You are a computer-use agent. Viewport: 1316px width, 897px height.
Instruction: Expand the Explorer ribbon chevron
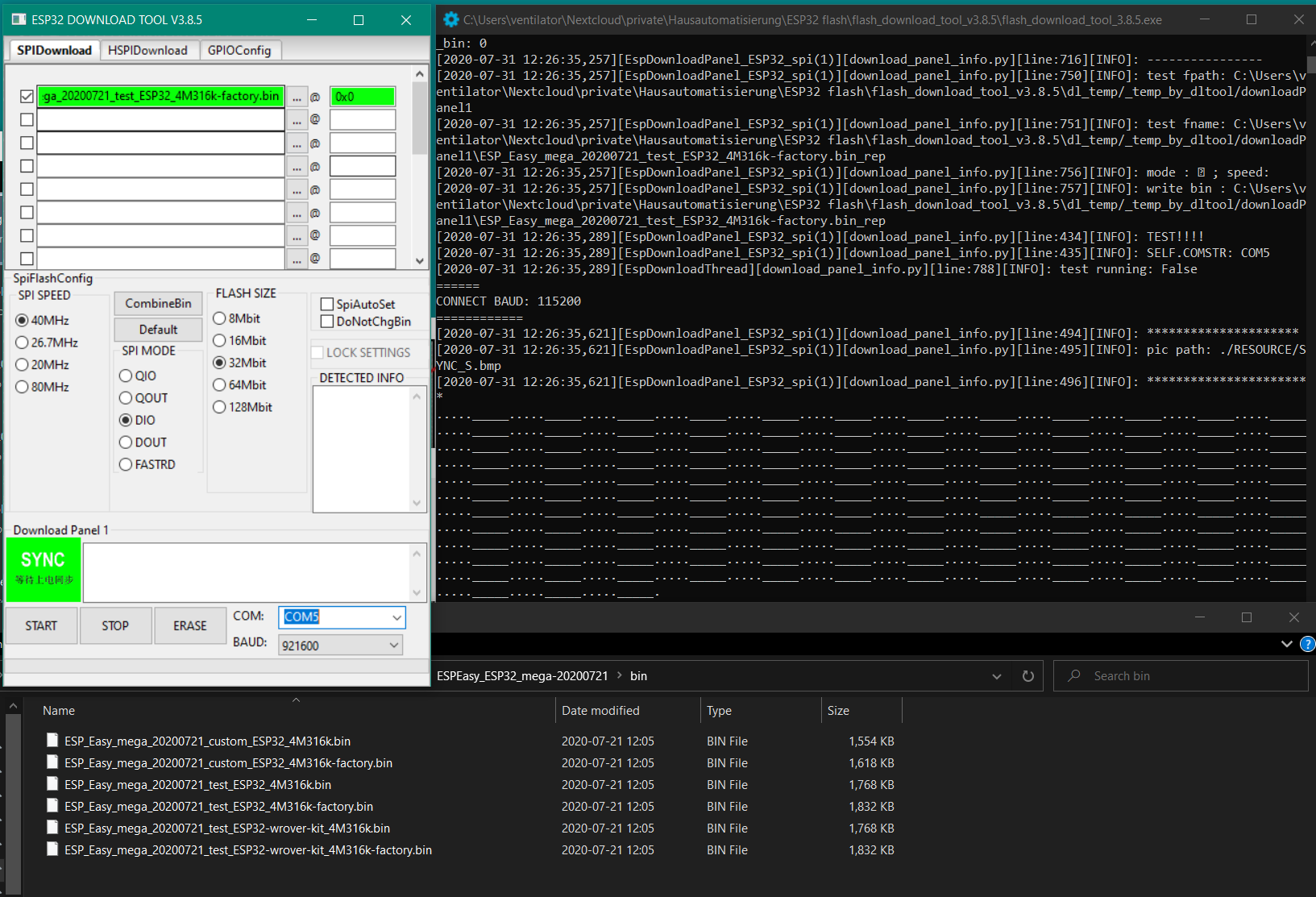point(1286,644)
